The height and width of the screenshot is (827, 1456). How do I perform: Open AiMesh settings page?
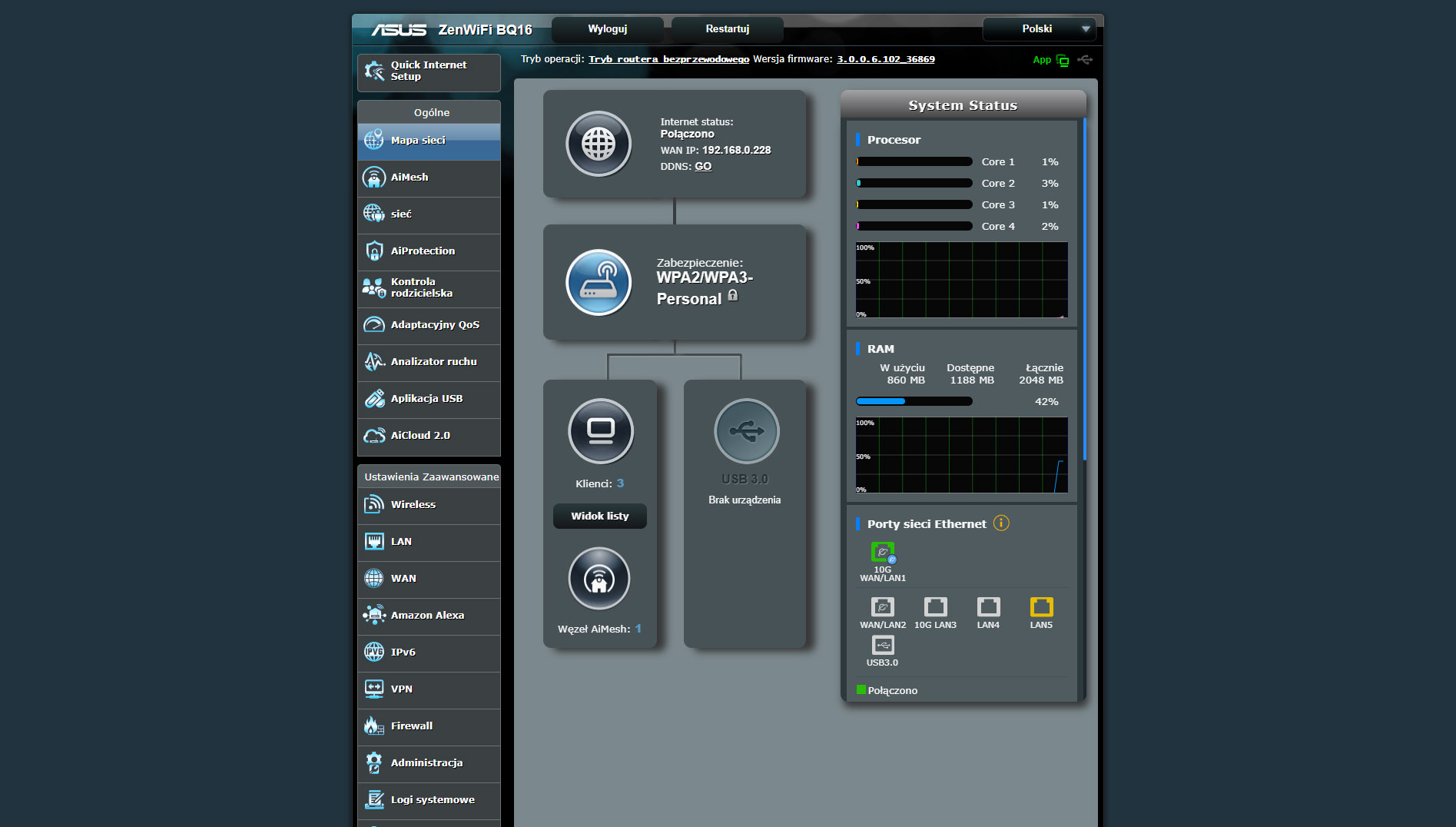tap(429, 178)
